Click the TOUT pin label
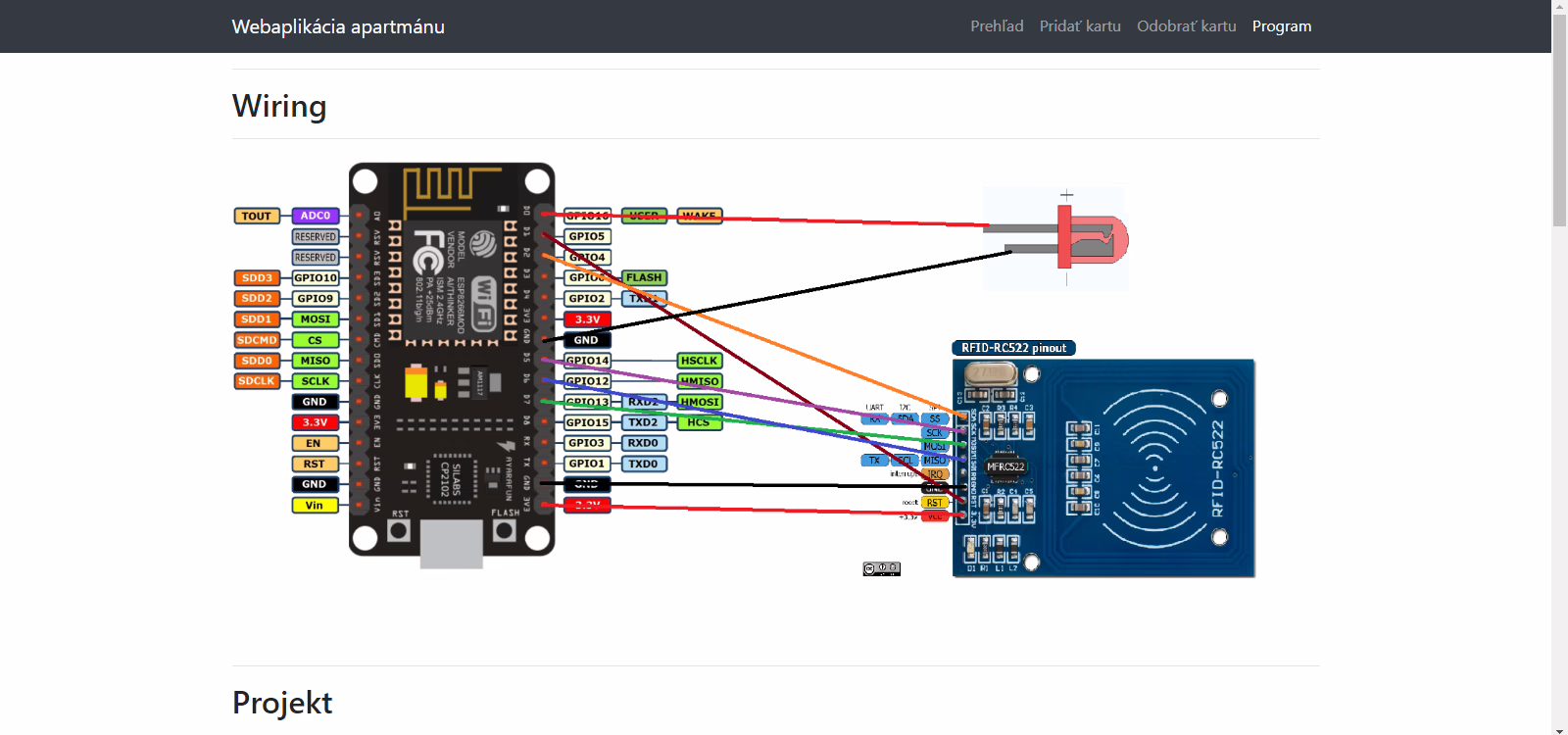1568x735 pixels. [257, 216]
